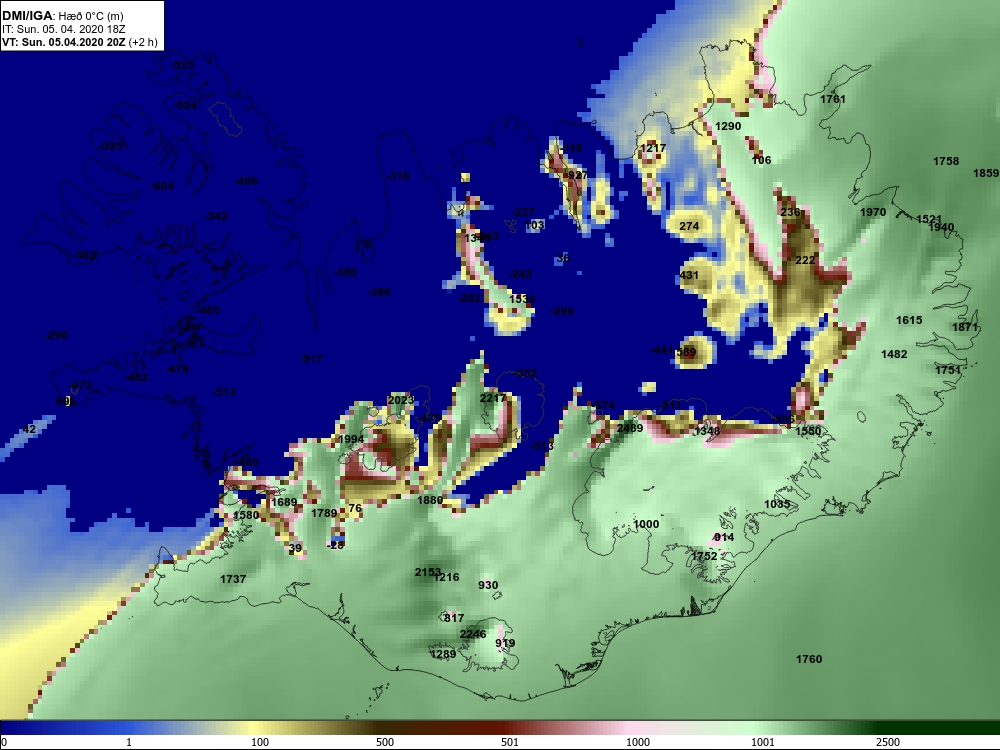Select the map value 2023
Image resolution: width=1000 pixels, height=750 pixels.
click(401, 401)
